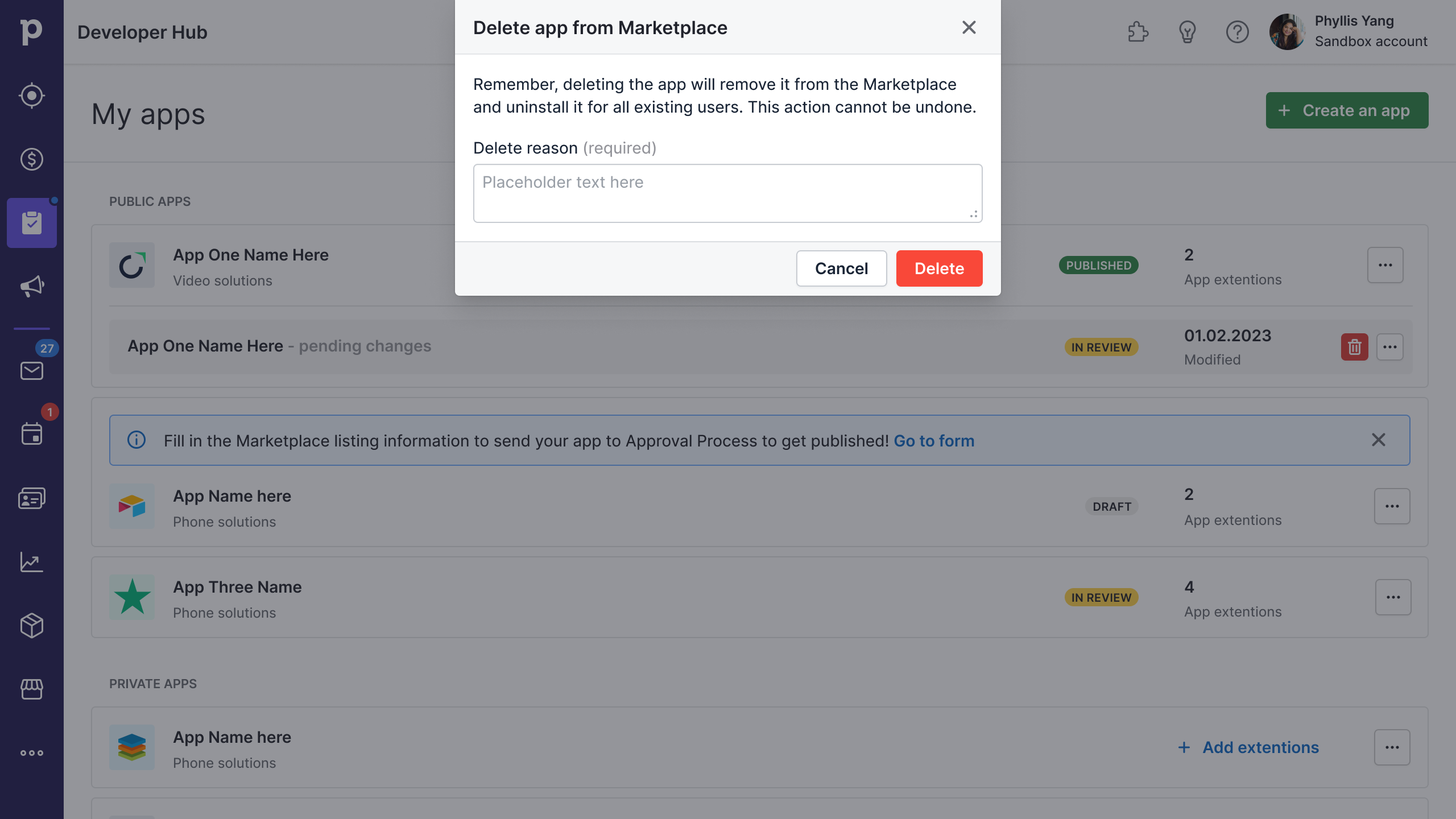Cancel the delete app dialog
The image size is (1456, 819).
click(841, 268)
